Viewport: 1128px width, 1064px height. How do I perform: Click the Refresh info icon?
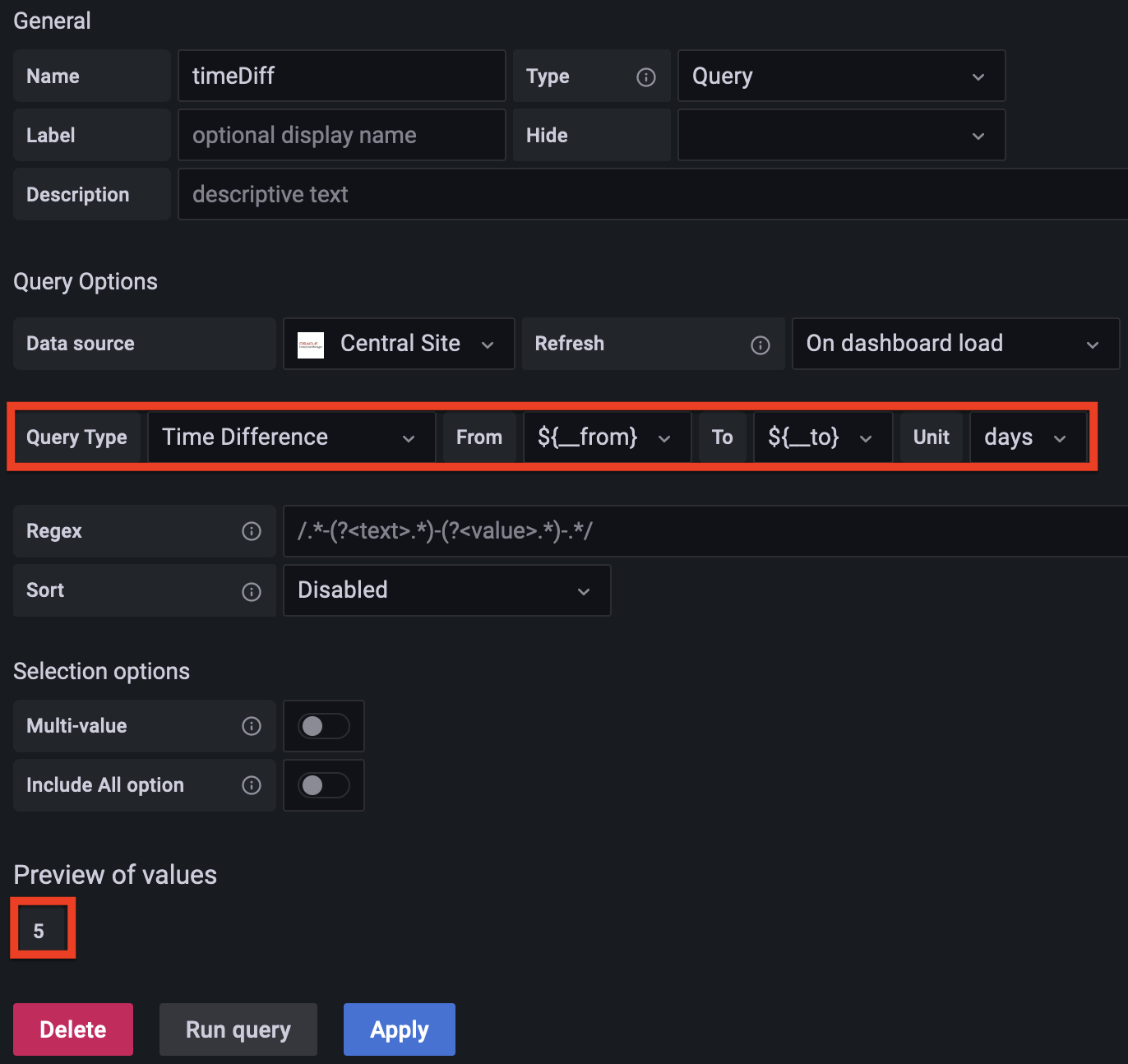coord(760,345)
